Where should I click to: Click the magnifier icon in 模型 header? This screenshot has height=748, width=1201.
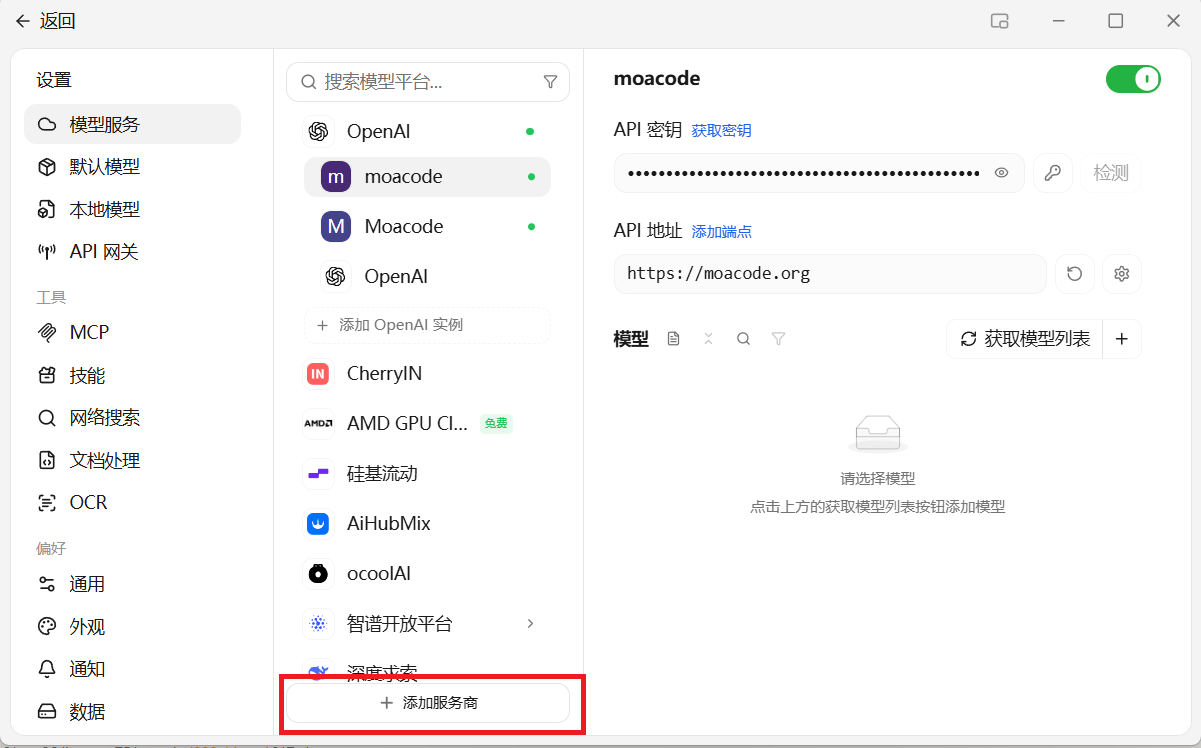pyautogui.click(x=743, y=339)
